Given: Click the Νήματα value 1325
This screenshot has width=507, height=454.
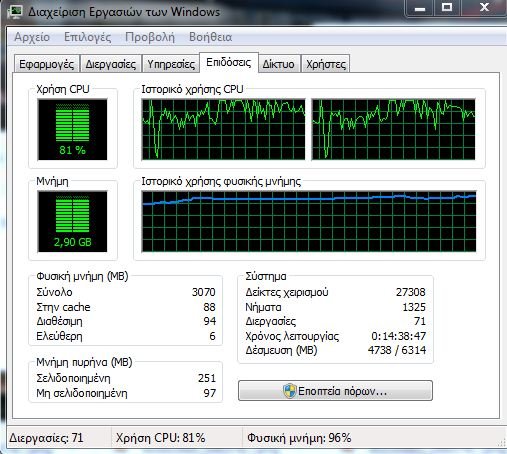Looking at the screenshot, I should (414, 307).
